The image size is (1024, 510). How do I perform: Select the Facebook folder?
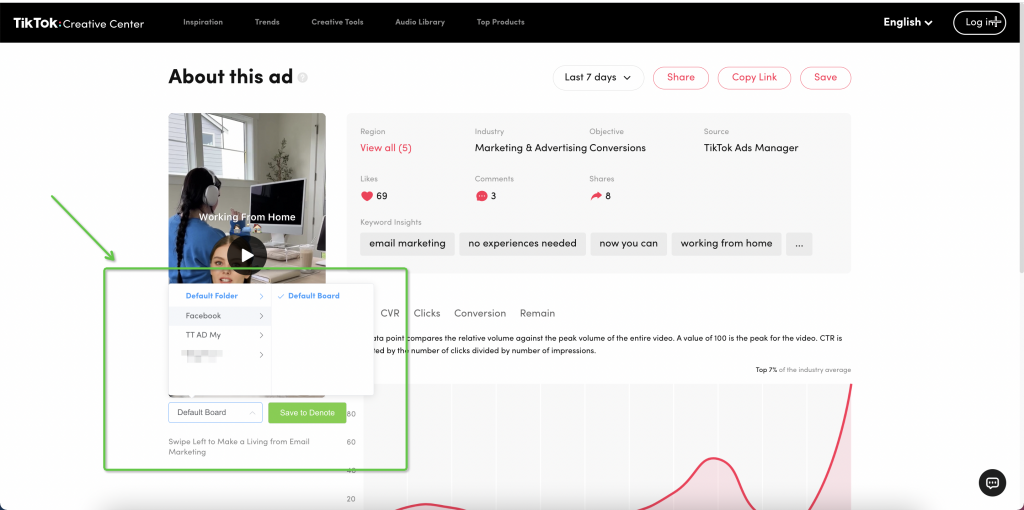220,315
